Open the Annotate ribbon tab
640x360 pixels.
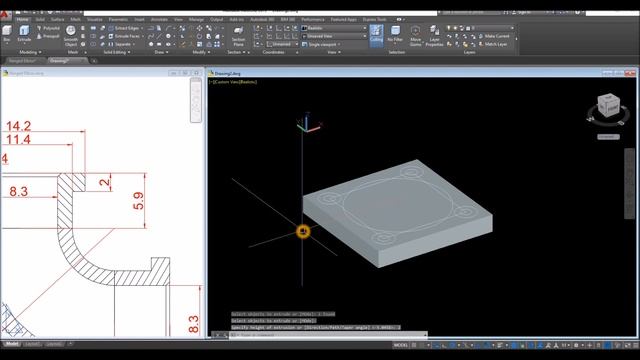pyautogui.click(x=159, y=19)
